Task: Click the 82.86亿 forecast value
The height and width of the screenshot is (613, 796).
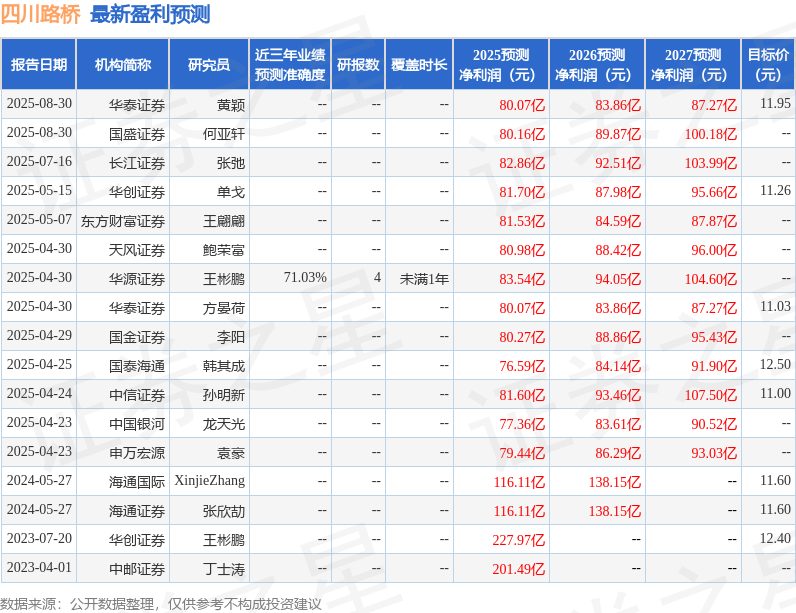Action: 522,163
